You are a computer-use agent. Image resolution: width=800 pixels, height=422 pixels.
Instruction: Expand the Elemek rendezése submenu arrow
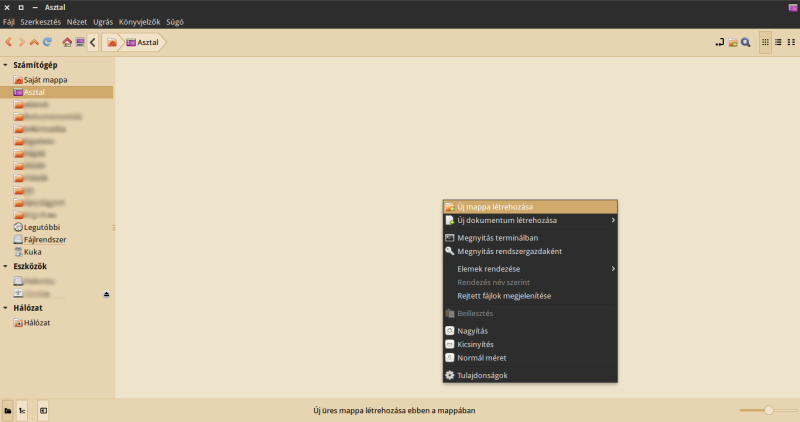coord(613,269)
